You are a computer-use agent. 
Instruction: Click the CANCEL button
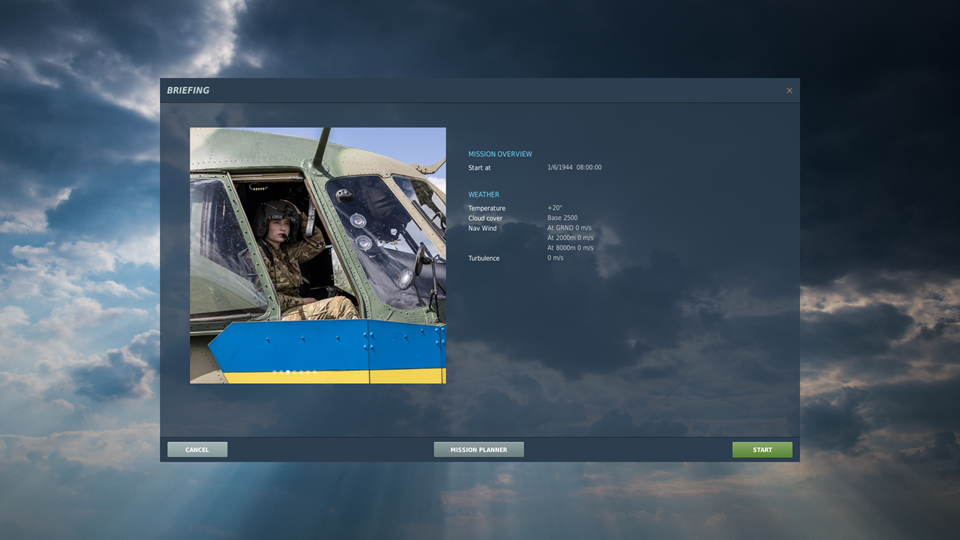click(x=197, y=450)
